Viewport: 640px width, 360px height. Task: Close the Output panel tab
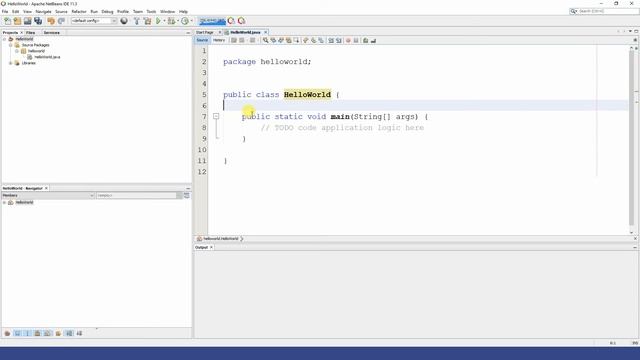point(211,247)
